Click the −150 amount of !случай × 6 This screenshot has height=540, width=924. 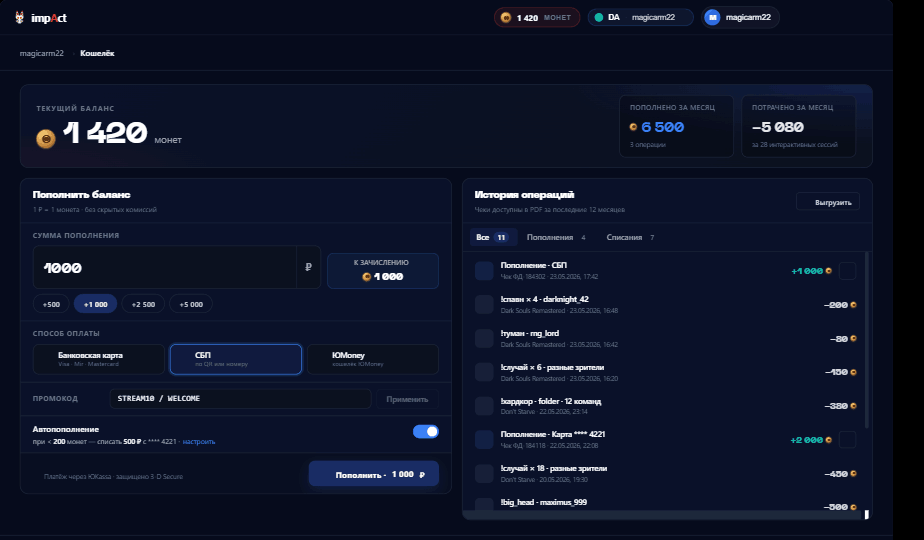[x=836, y=372]
